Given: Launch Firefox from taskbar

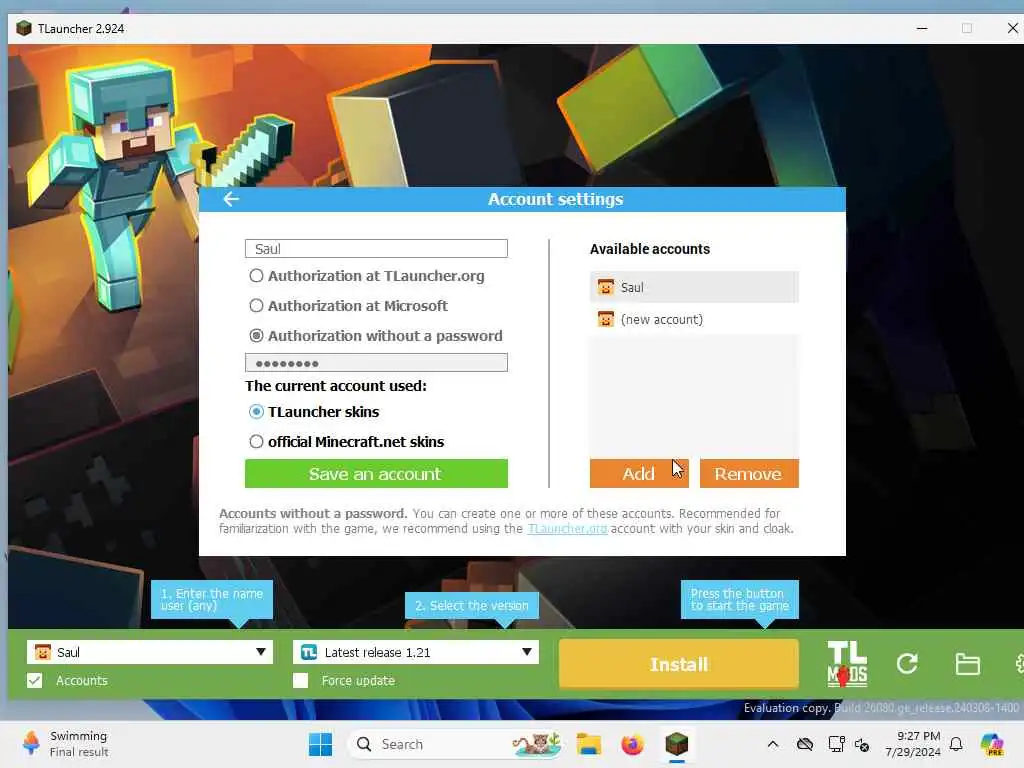Looking at the screenshot, I should (632, 744).
